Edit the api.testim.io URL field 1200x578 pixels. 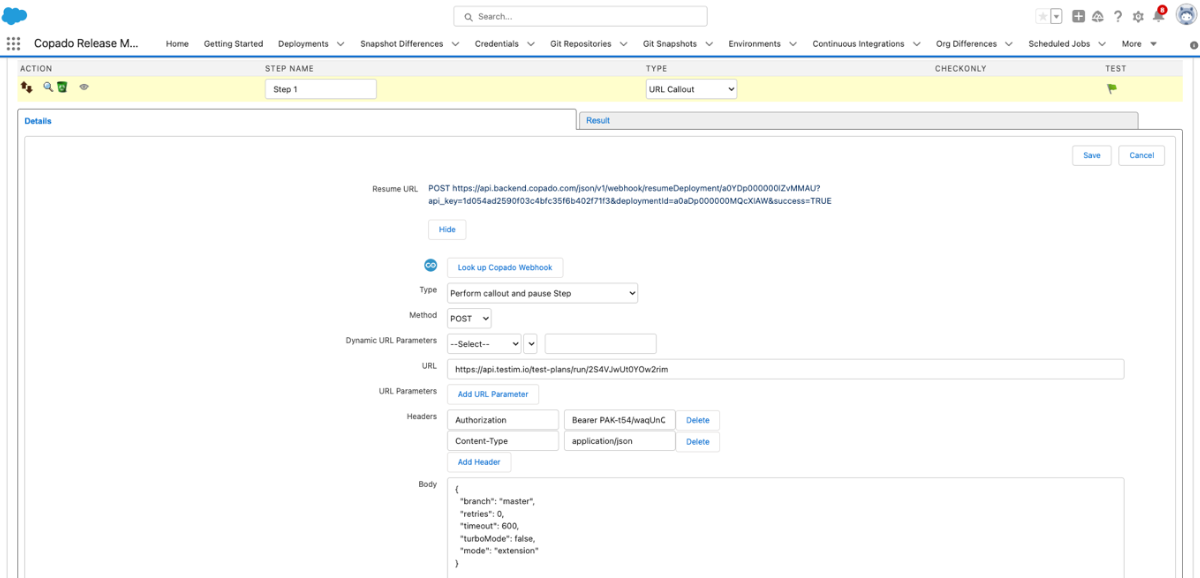coord(785,369)
